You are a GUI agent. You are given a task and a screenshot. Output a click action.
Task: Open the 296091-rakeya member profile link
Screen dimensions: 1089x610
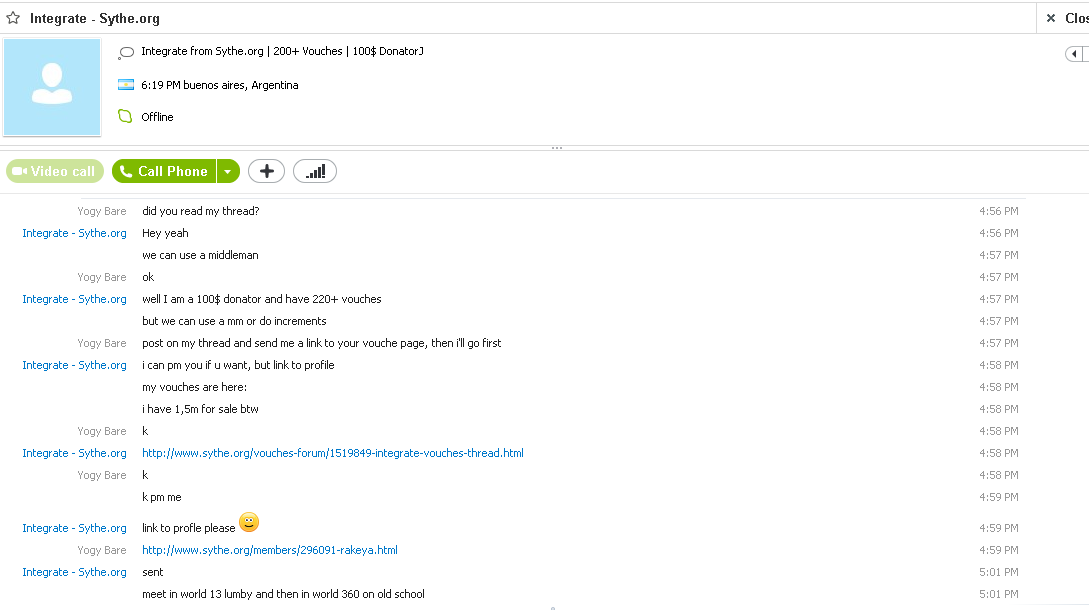tap(269, 550)
